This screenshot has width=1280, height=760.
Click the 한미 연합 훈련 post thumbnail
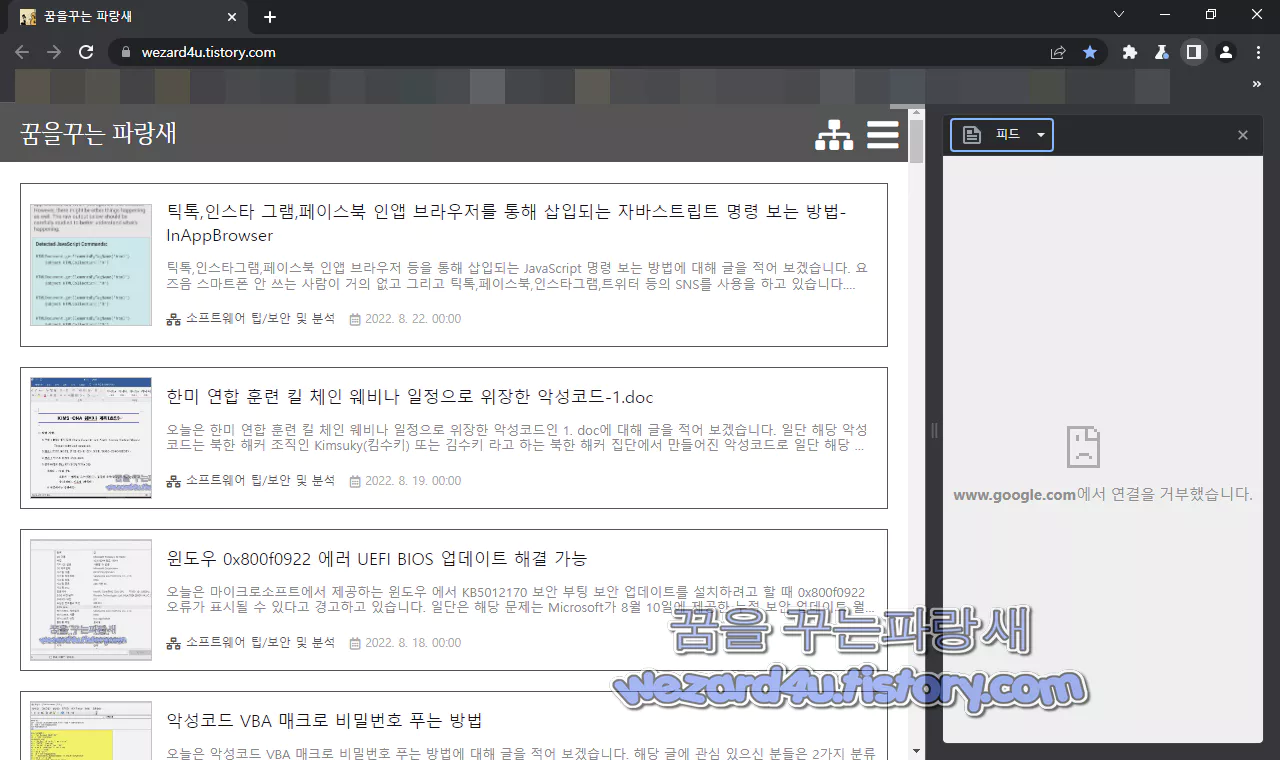91,438
